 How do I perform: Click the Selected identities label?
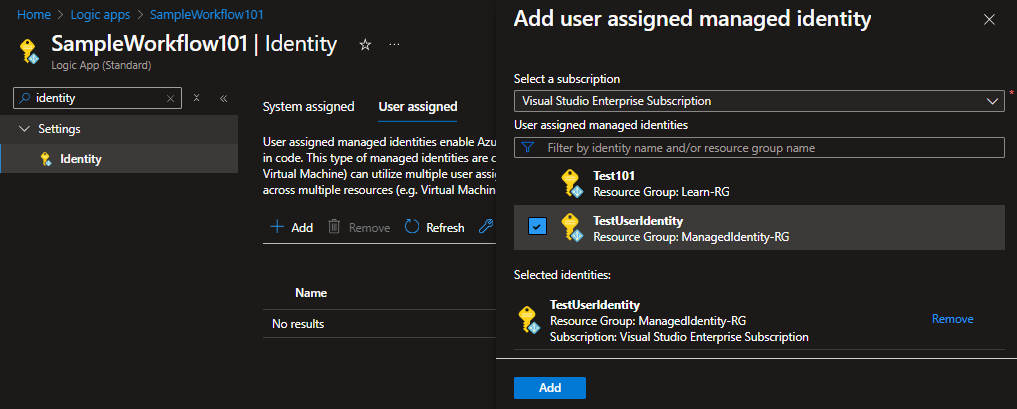pyautogui.click(x=562, y=275)
